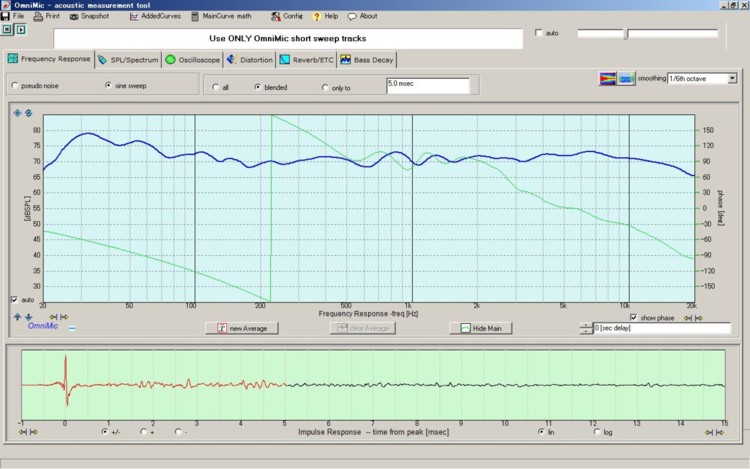Switch to the Reverb/ETC tab

(x=306, y=60)
